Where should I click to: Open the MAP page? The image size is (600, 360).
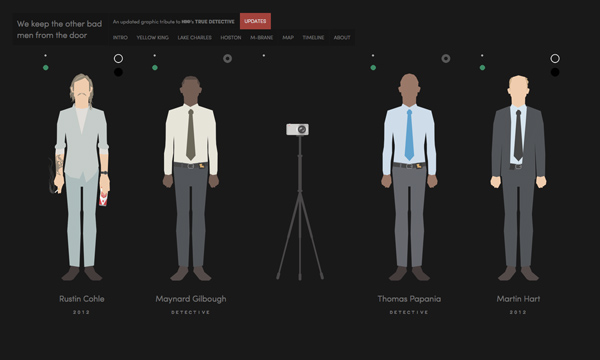click(x=288, y=37)
